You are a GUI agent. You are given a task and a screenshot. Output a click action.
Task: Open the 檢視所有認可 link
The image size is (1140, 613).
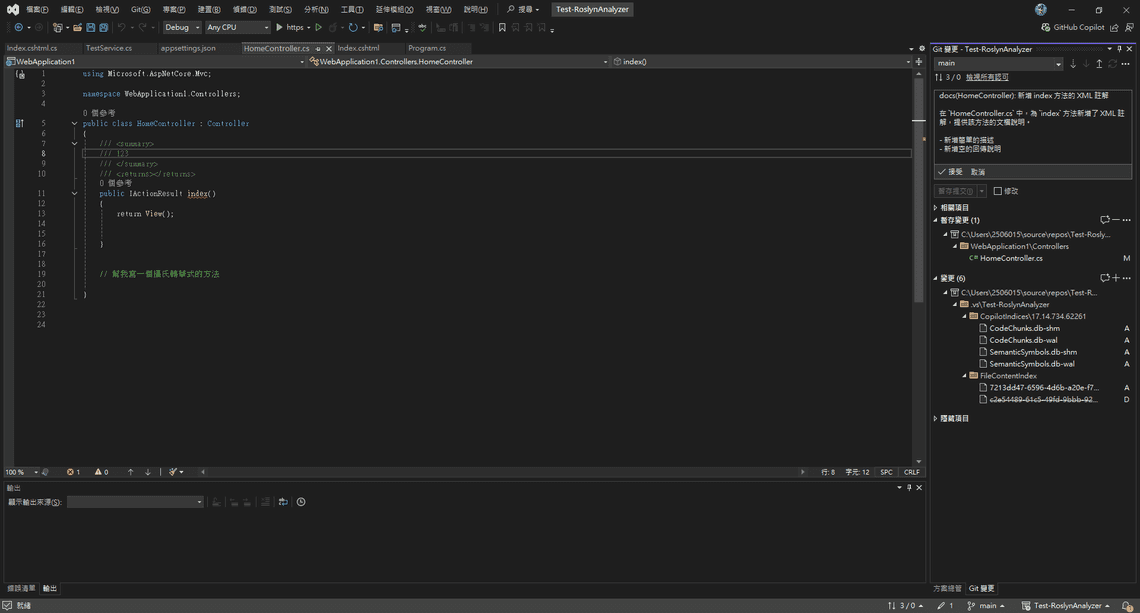click(x=986, y=76)
